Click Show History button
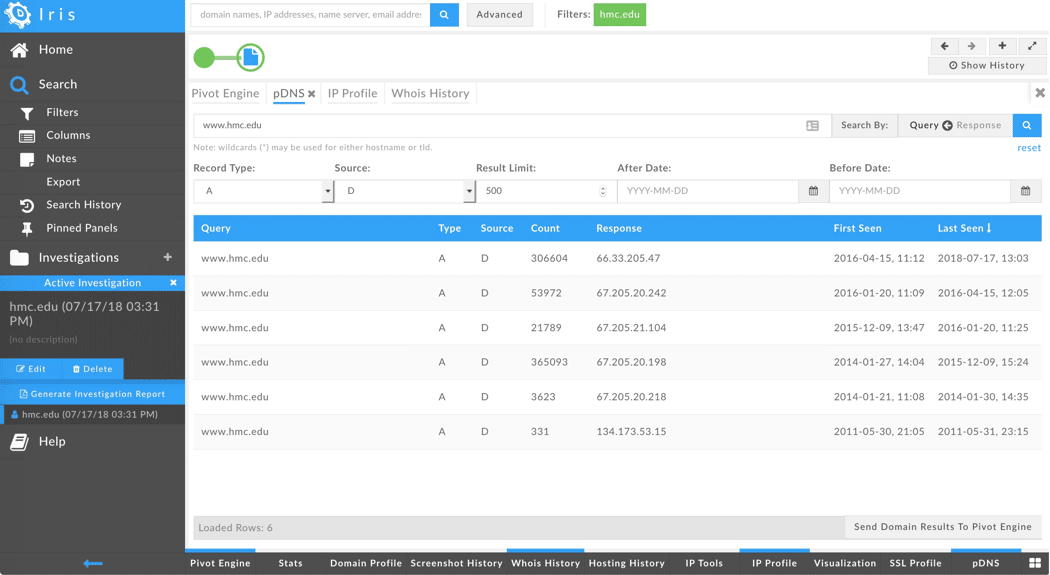Viewport: 1050px width, 575px height. pos(986,66)
